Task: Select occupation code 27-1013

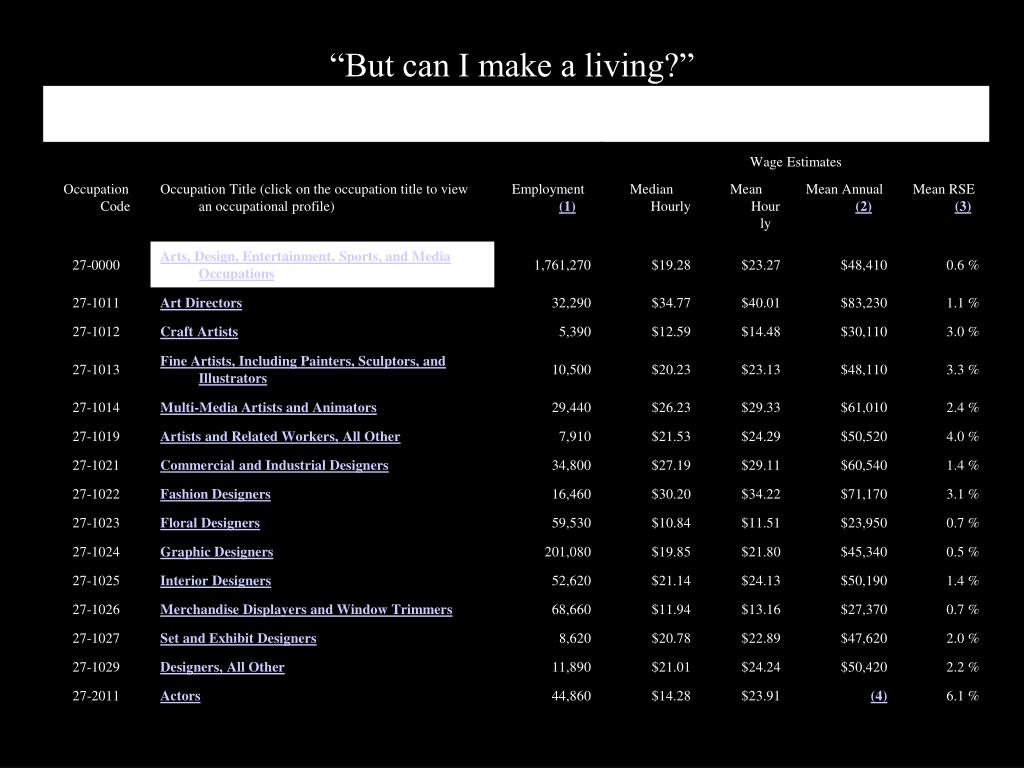Action: click(x=96, y=370)
